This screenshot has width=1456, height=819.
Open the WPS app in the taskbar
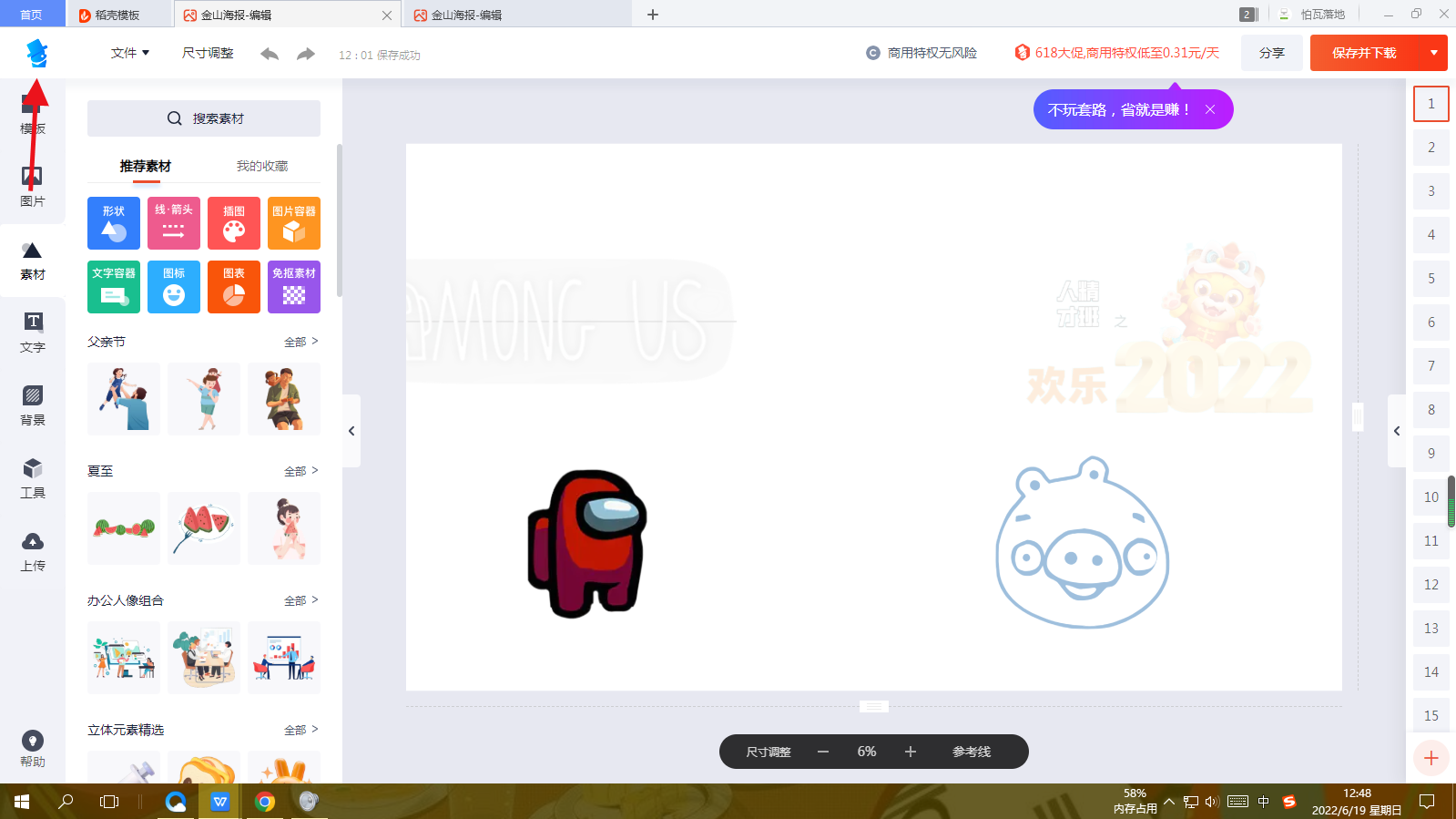[x=220, y=802]
